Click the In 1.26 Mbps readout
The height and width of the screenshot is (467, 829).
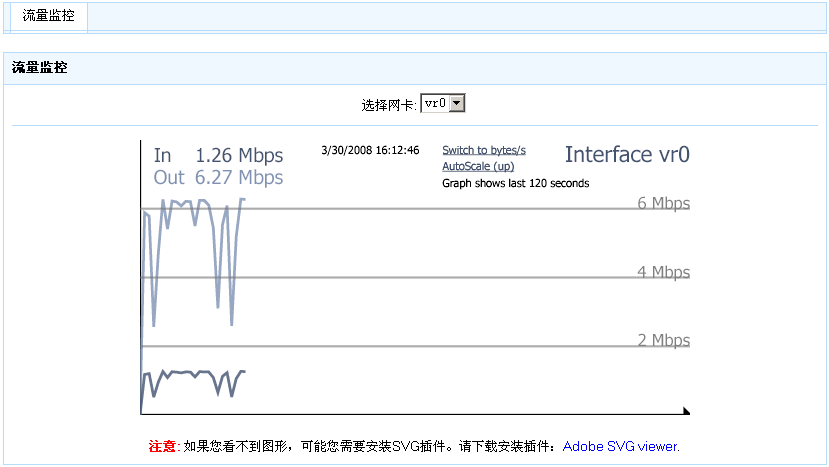coord(218,156)
